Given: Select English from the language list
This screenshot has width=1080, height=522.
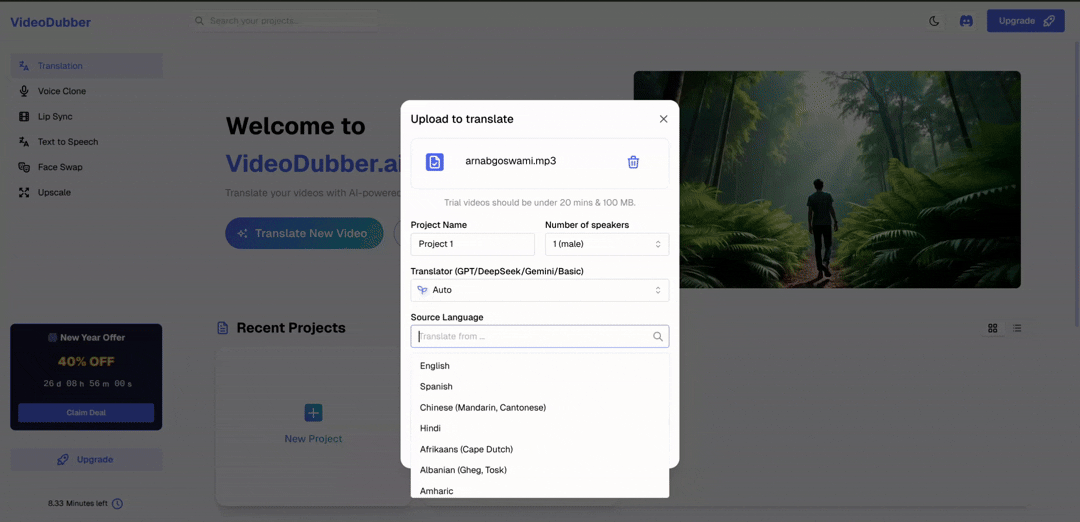Looking at the screenshot, I should [x=540, y=366].
